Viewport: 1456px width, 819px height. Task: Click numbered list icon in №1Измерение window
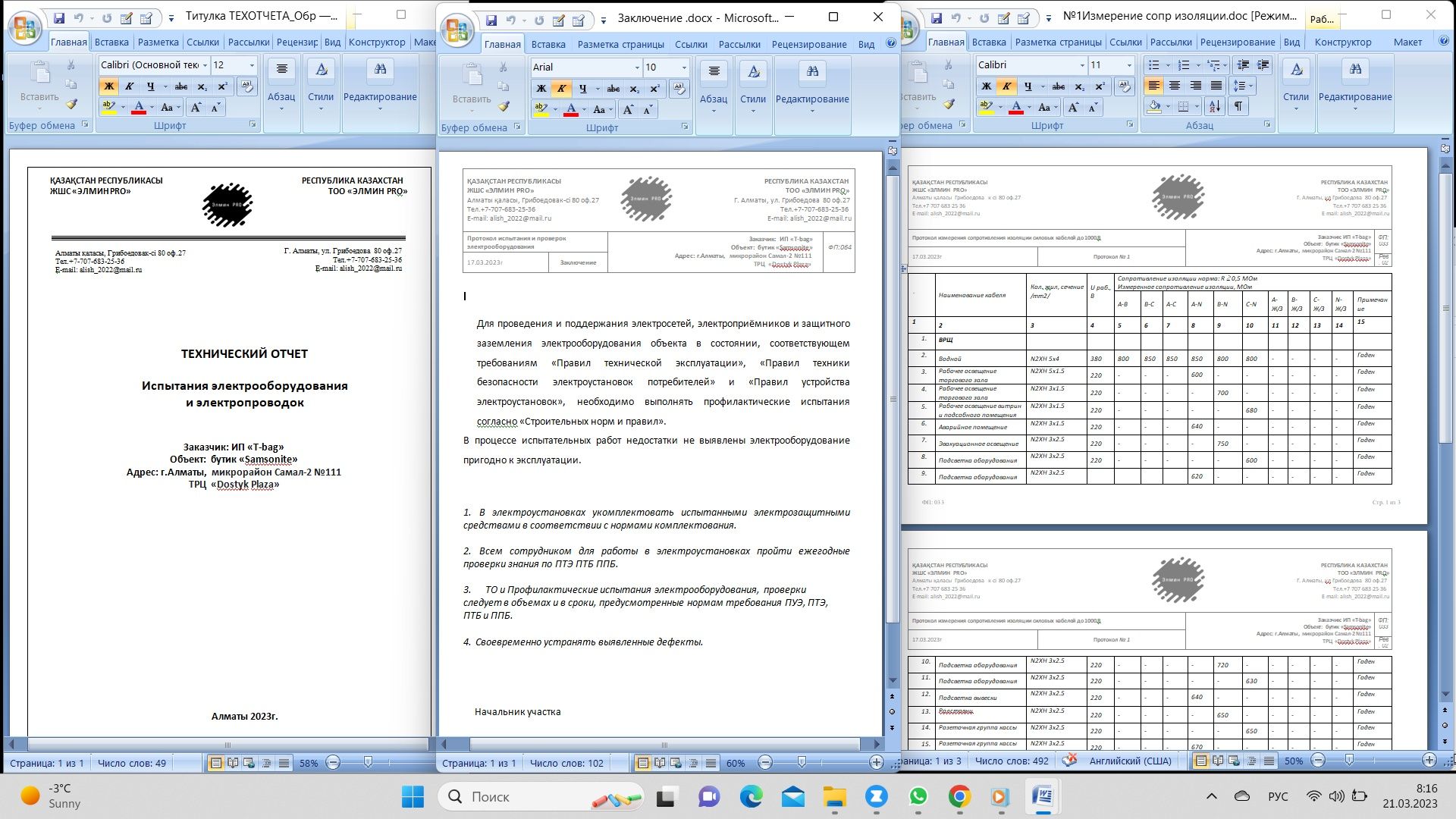(x=1184, y=65)
